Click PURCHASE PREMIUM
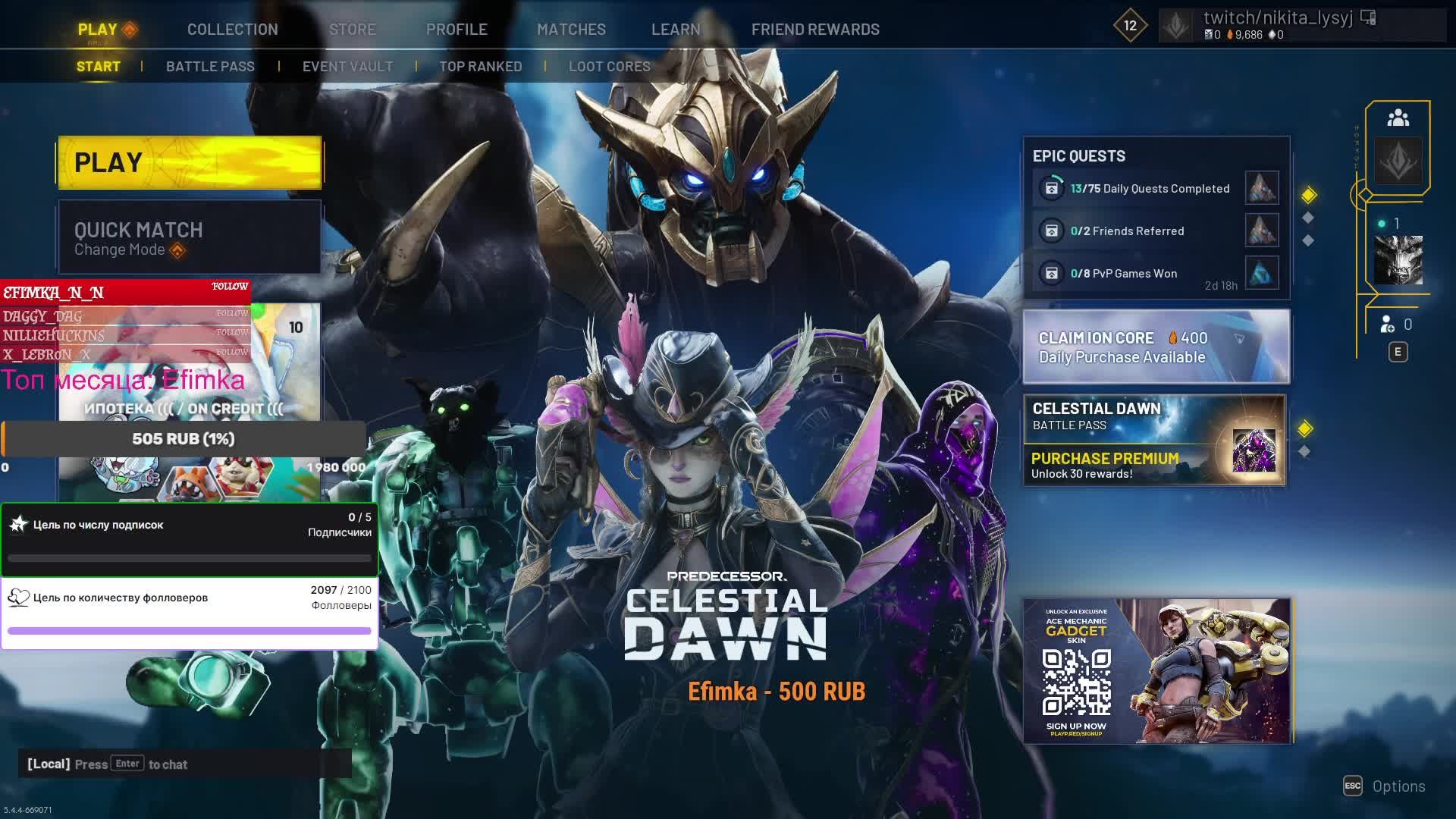This screenshot has width=1456, height=819. tap(1105, 459)
